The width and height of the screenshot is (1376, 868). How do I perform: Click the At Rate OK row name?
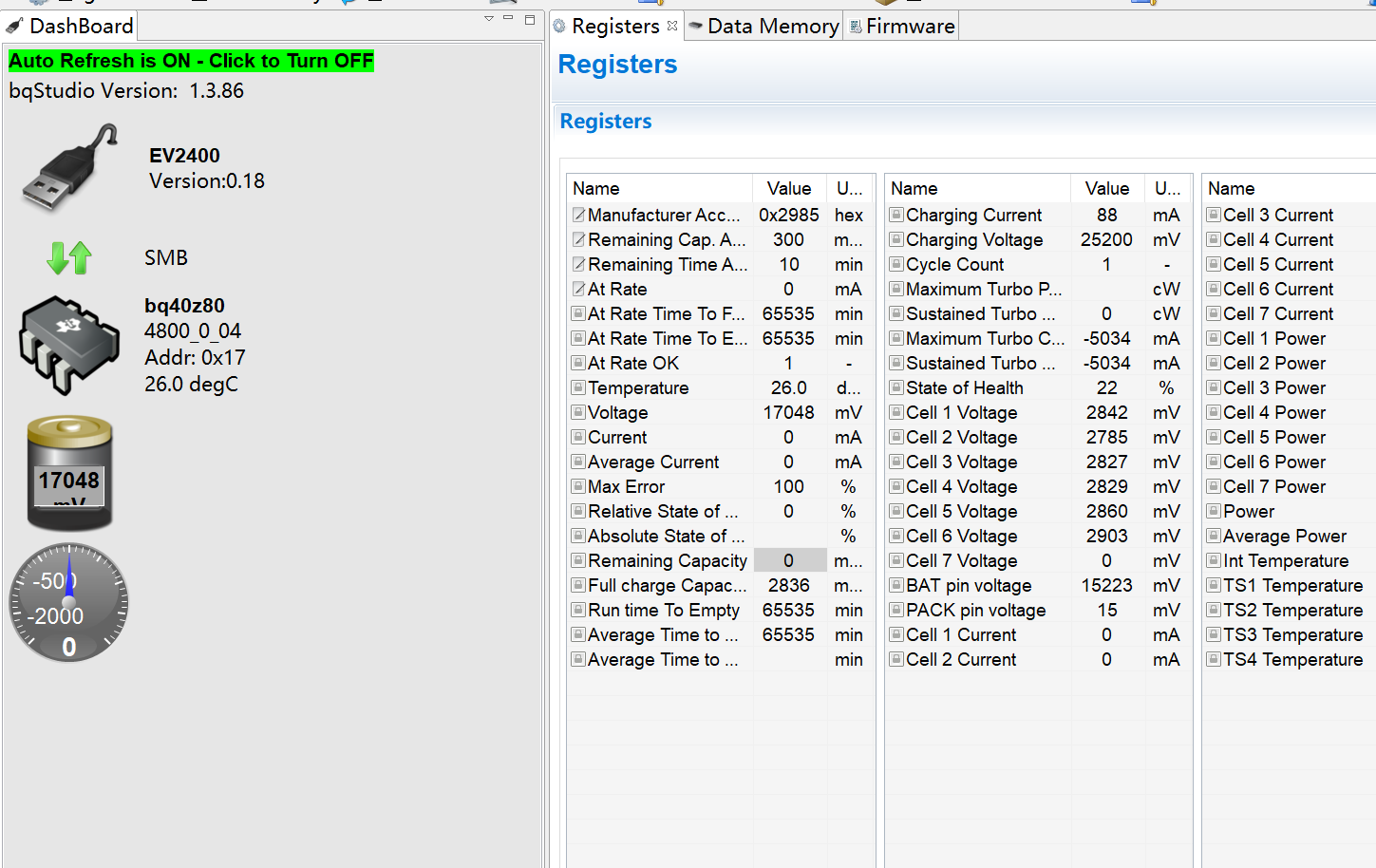point(633,363)
